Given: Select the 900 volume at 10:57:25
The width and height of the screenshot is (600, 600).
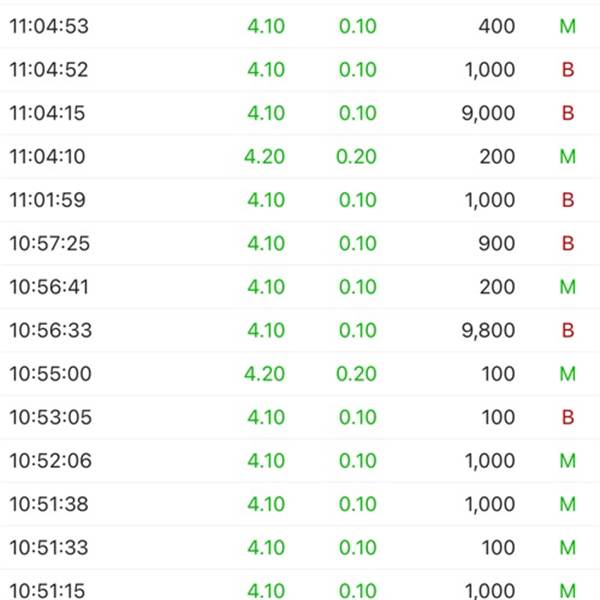Looking at the screenshot, I should point(496,243).
